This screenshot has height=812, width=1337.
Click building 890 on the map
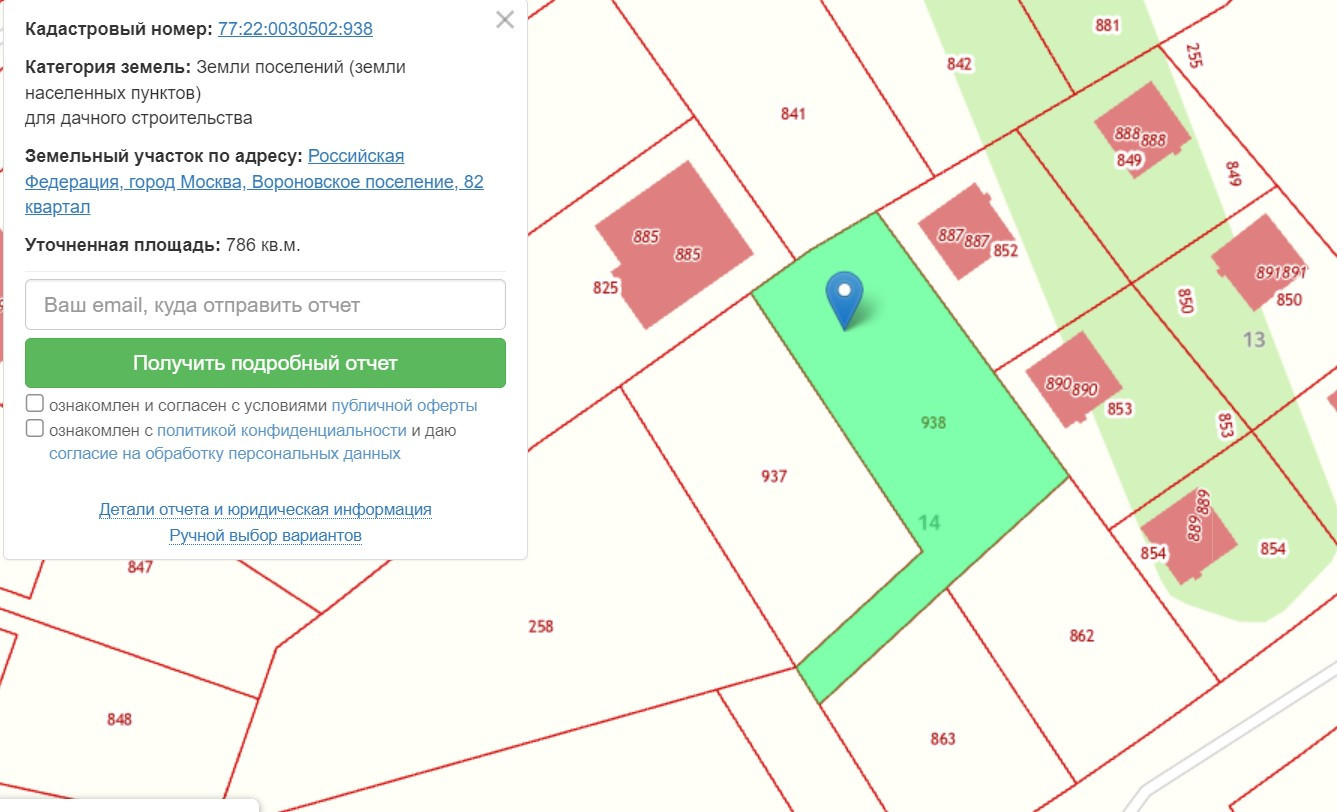[1070, 382]
